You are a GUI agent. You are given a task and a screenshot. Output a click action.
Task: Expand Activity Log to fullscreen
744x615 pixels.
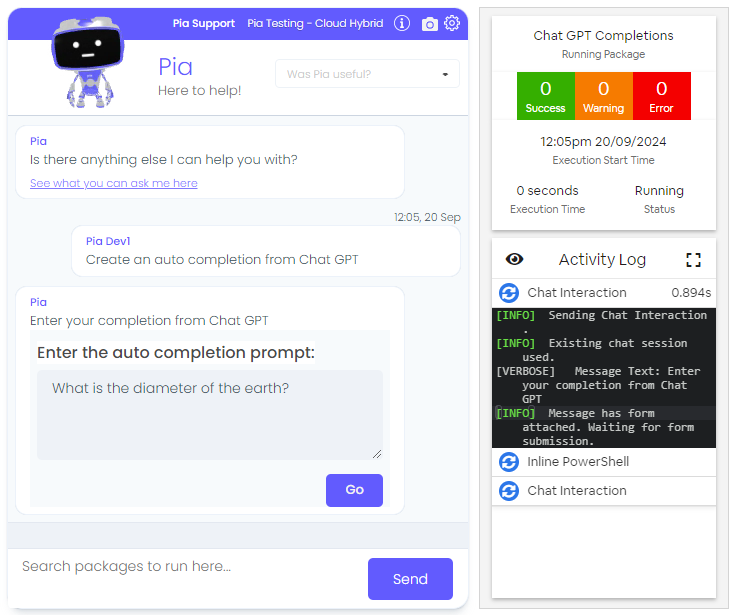tap(693, 260)
